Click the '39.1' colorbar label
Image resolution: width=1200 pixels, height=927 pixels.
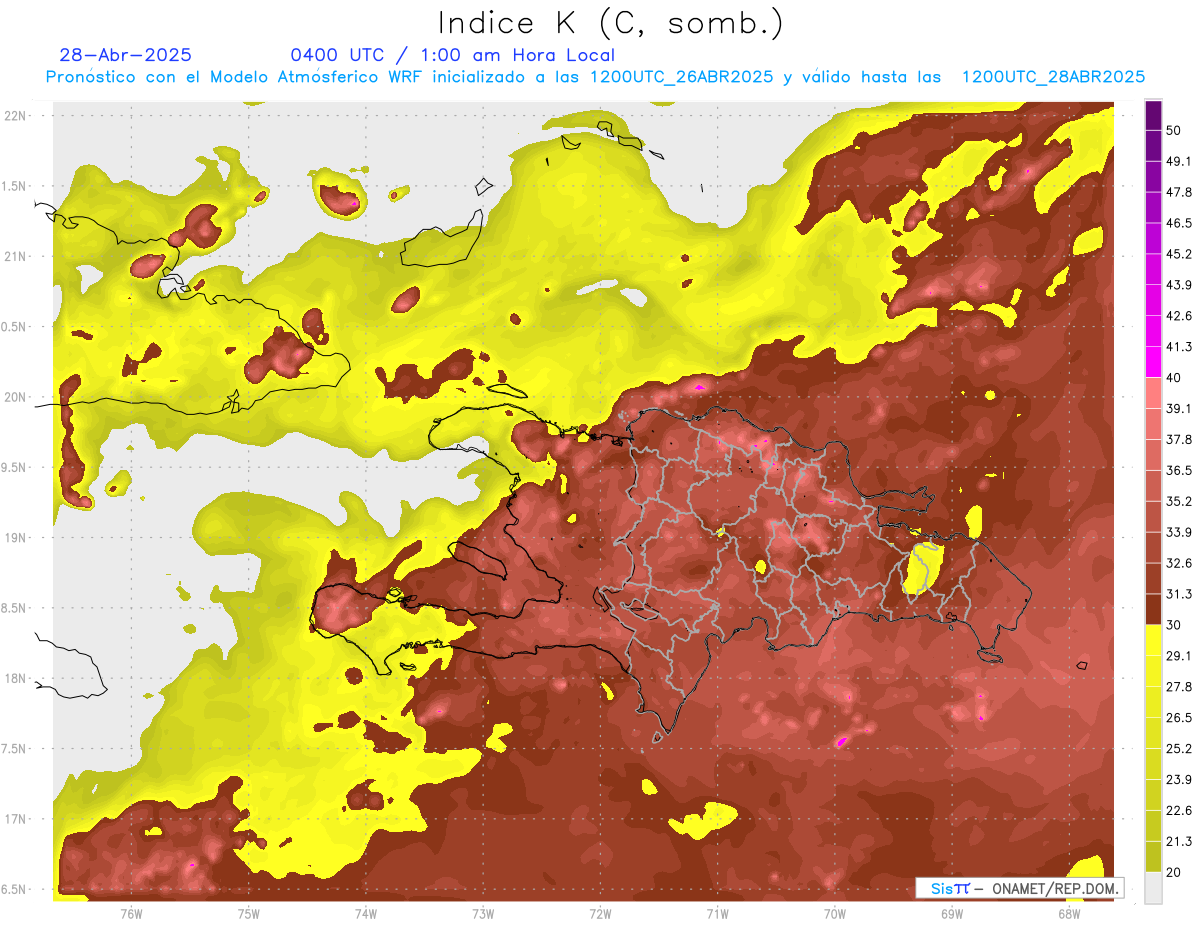(1179, 409)
